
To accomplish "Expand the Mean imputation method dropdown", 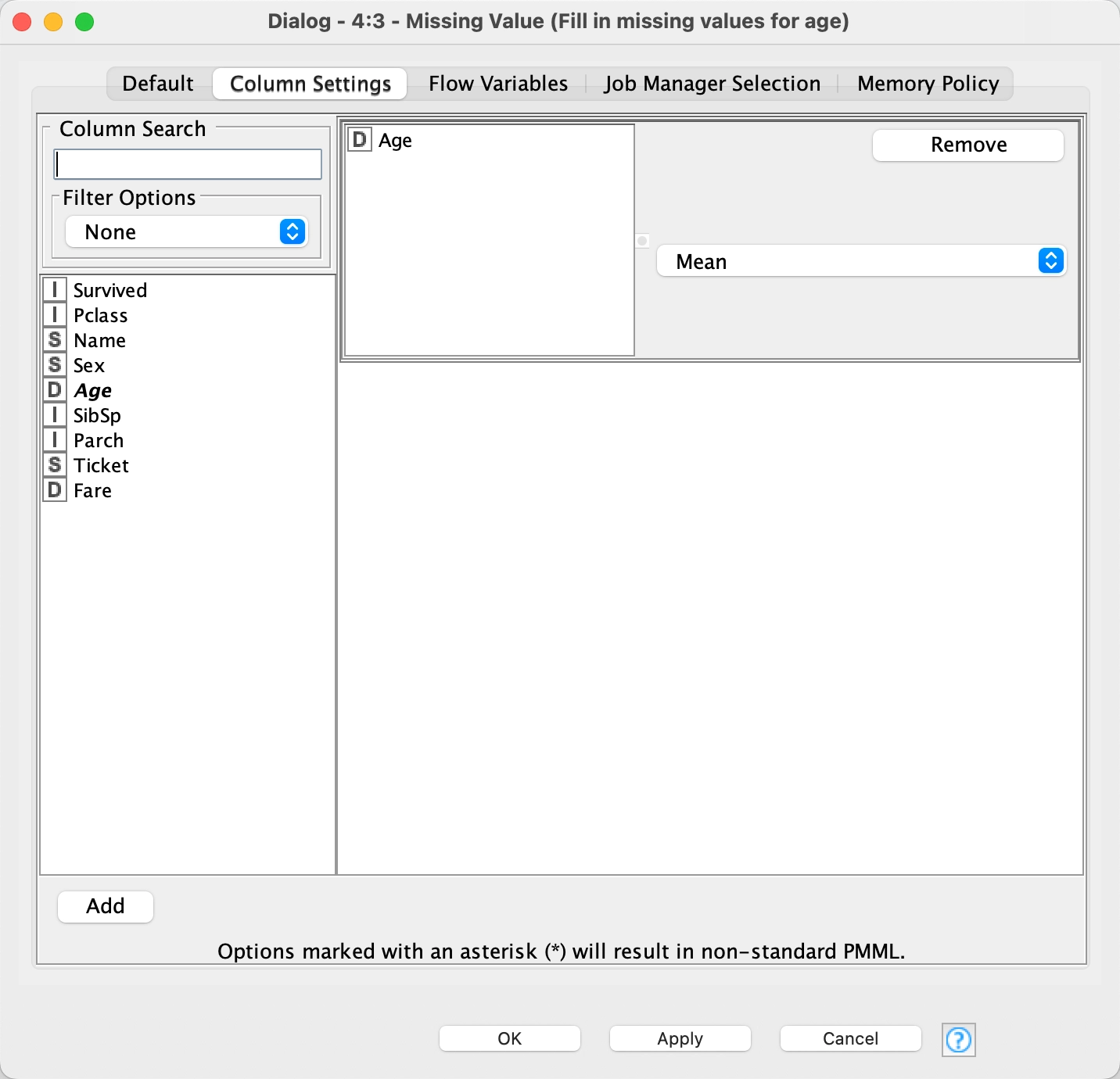I will point(860,261).
